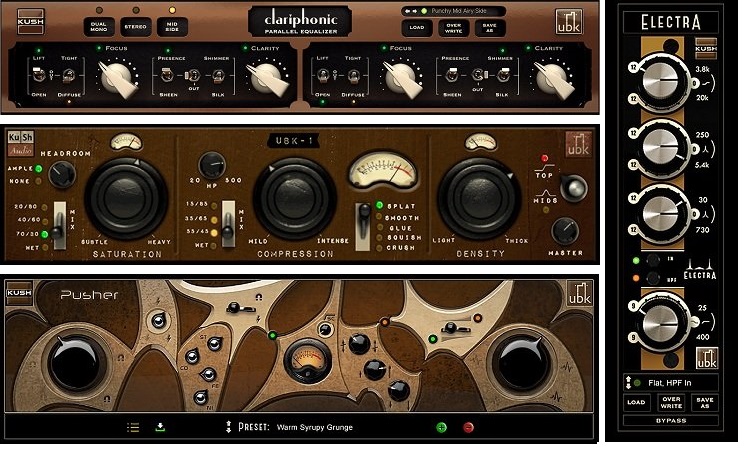This screenshot has height=450, width=744.
Task: Click the large Compression knob
Action: click(x=295, y=198)
